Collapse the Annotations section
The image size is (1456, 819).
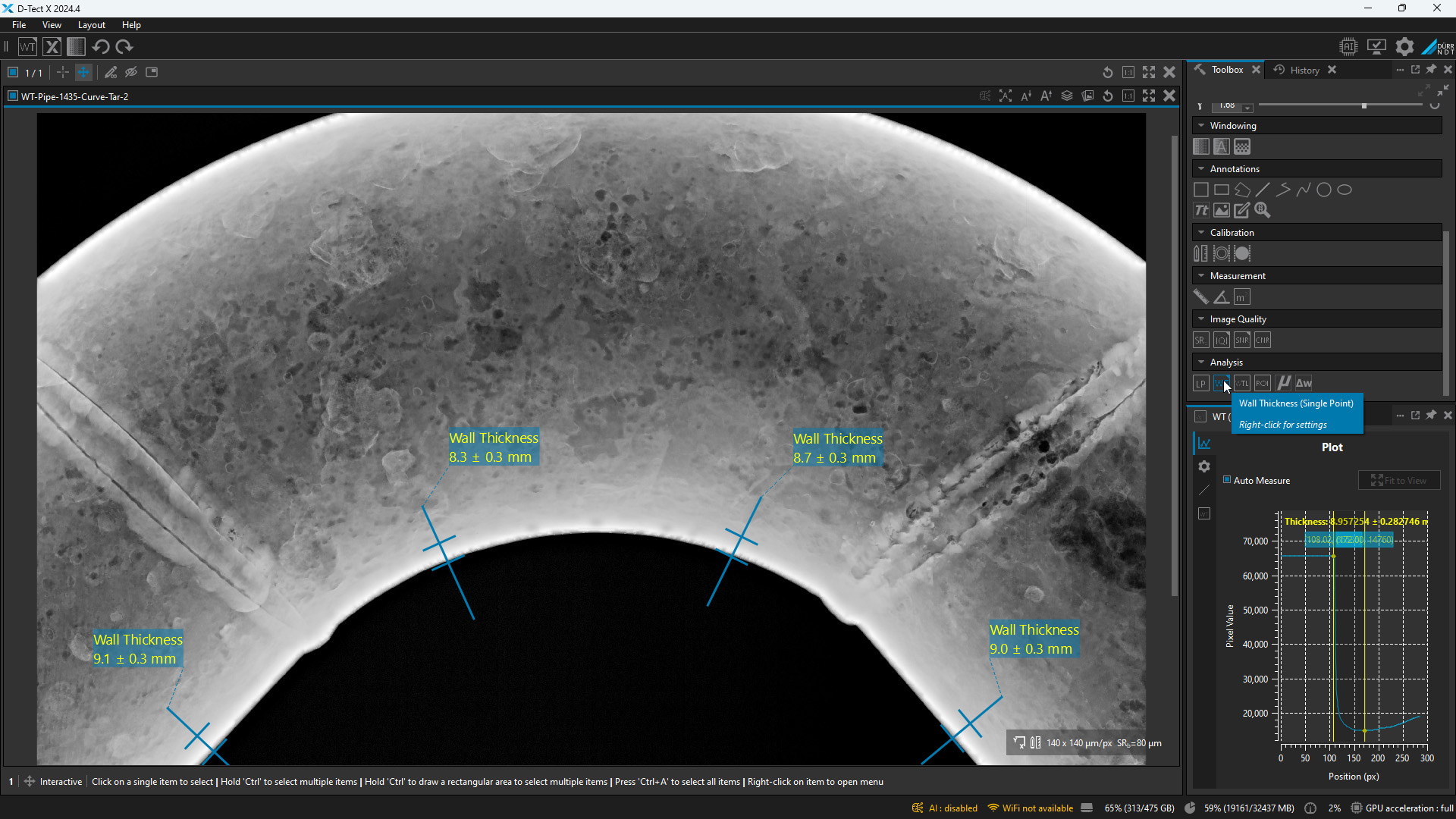coord(1201,169)
